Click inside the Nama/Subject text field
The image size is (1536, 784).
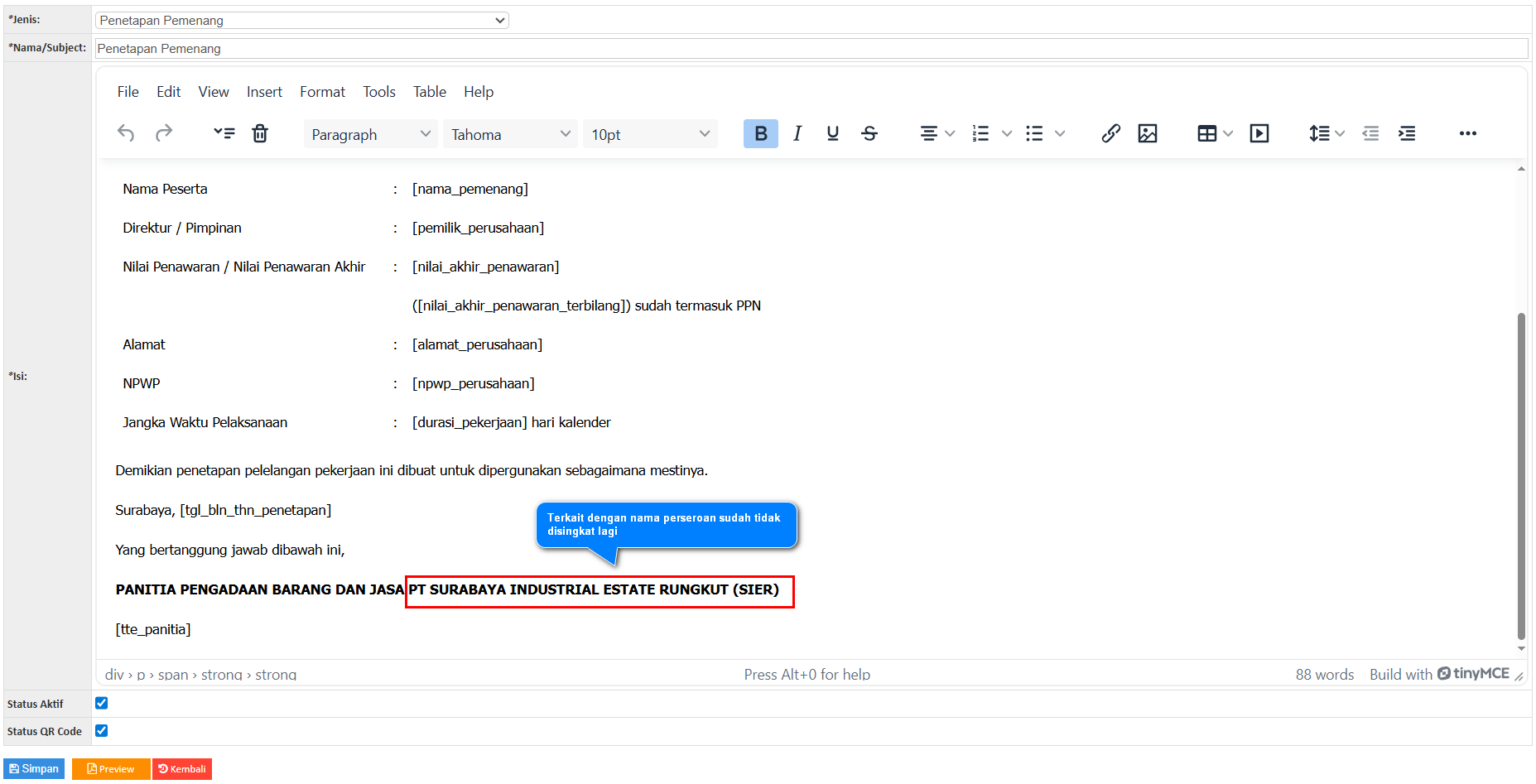pos(811,49)
